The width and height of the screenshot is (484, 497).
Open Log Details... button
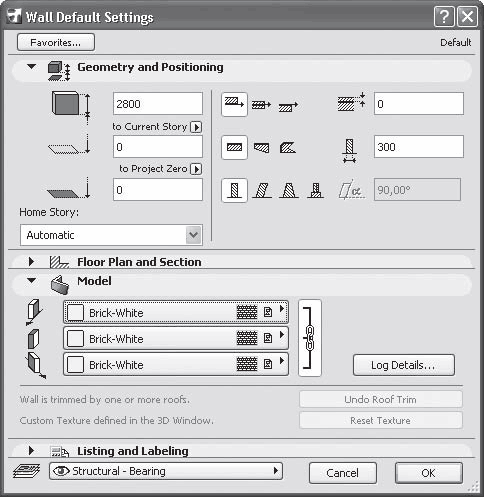[404, 365]
